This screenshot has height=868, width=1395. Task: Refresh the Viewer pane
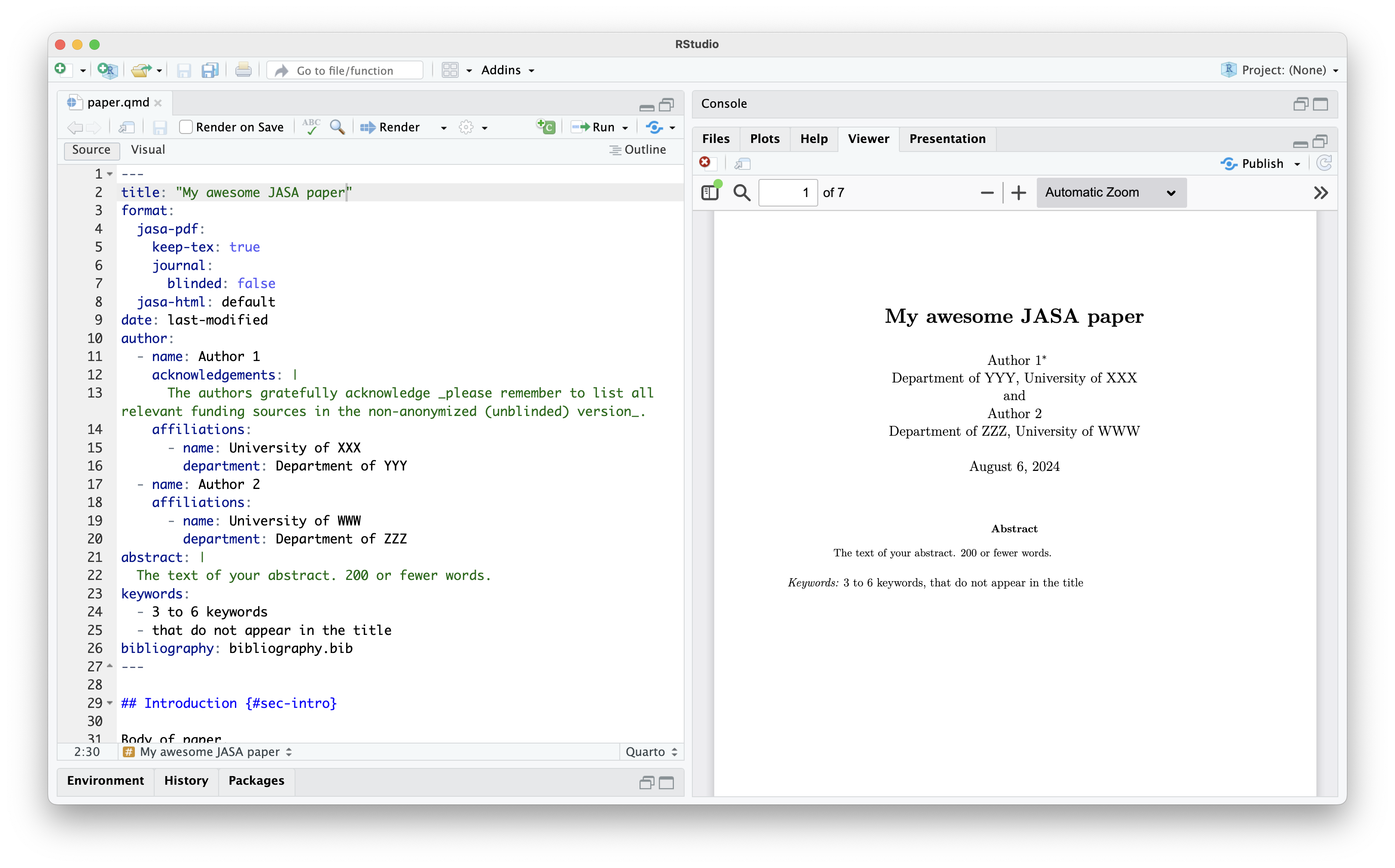click(x=1324, y=164)
